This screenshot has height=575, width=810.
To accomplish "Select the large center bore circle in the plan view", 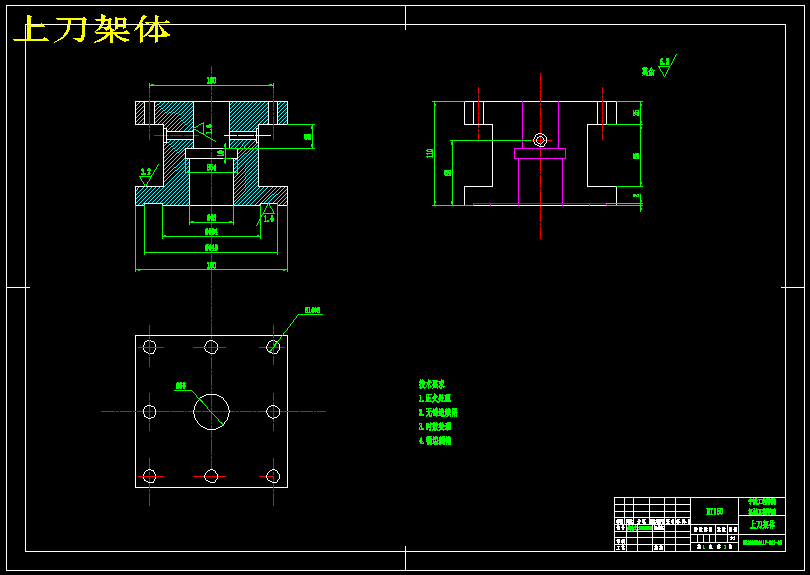I will 211,412.
